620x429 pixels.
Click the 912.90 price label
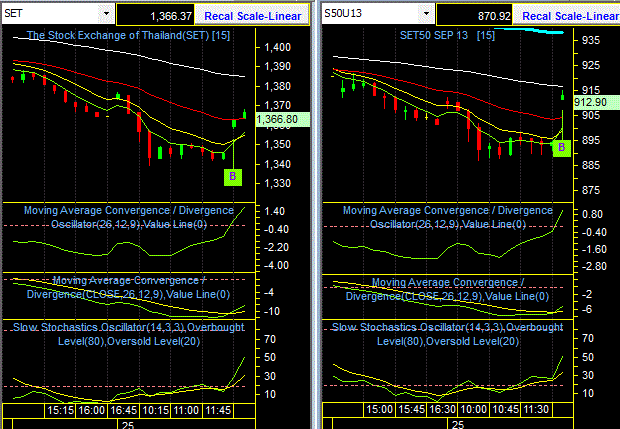(x=596, y=102)
